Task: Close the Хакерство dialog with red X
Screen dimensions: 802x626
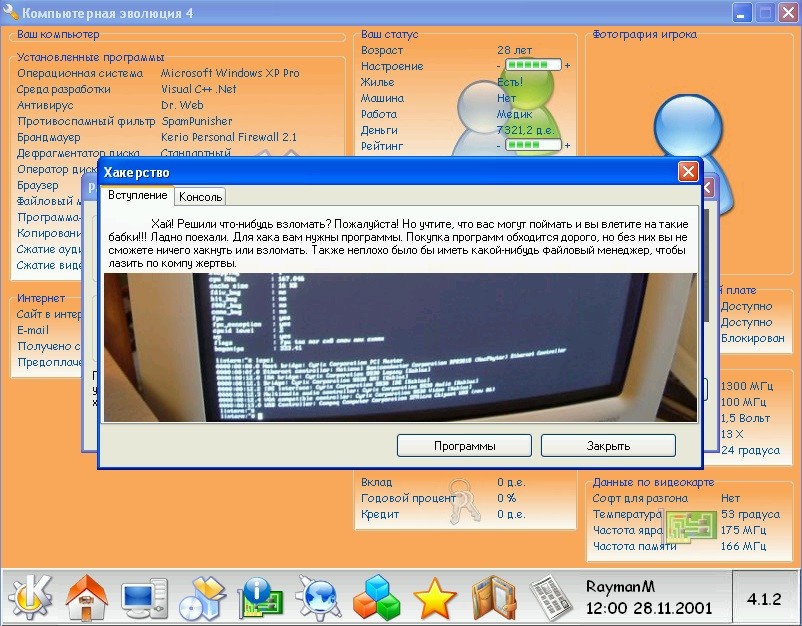Action: [688, 172]
